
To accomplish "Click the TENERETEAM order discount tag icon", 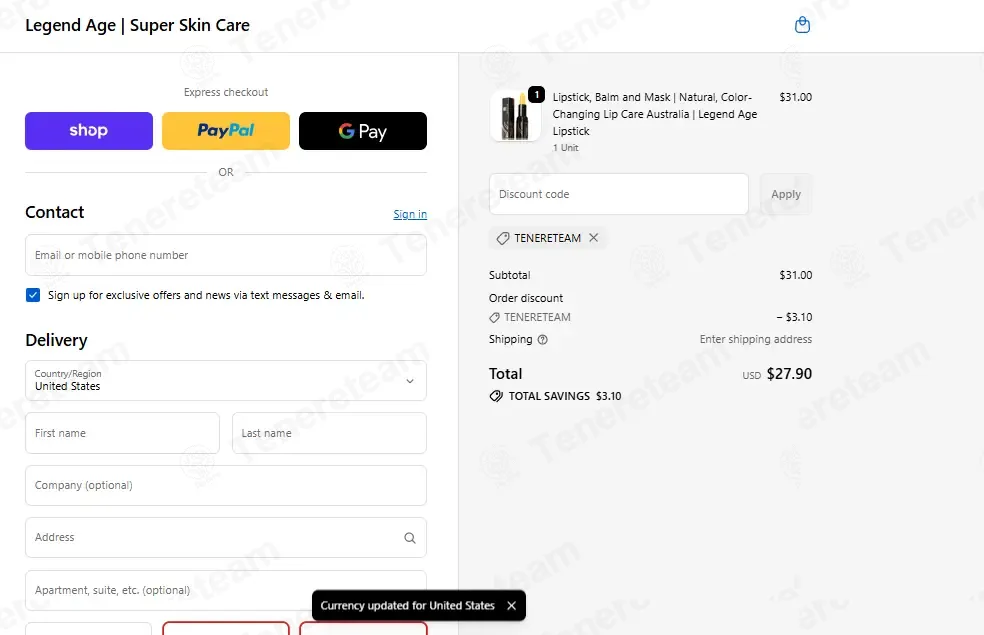I will click(495, 318).
